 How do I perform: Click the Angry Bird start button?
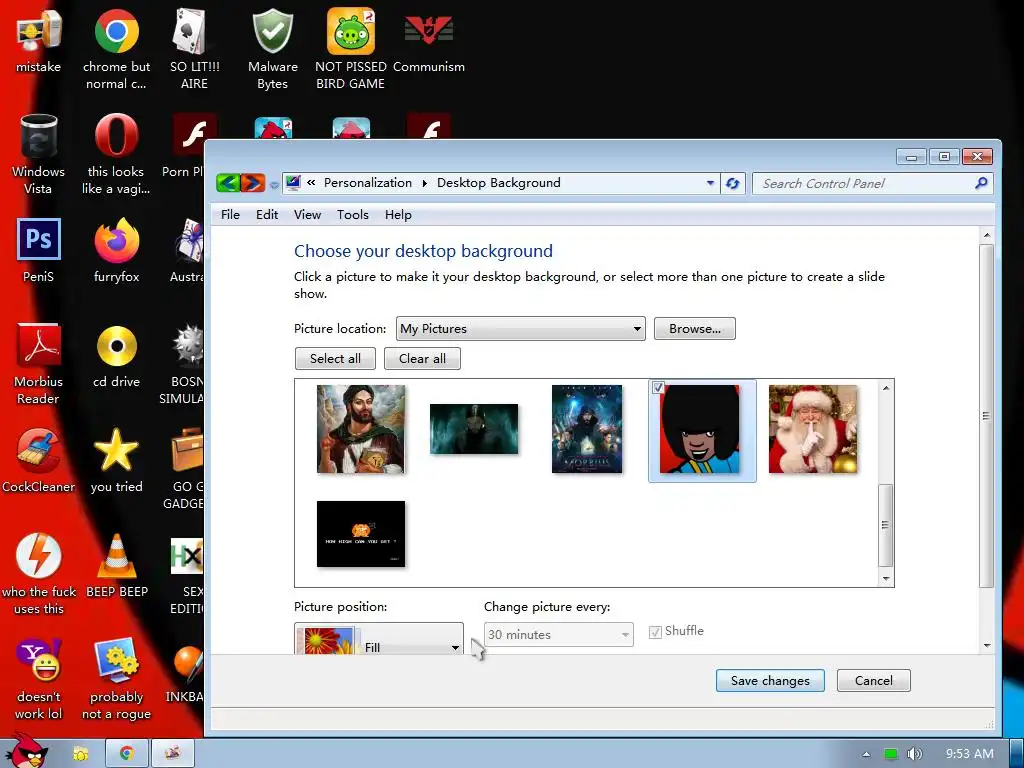tap(27, 750)
